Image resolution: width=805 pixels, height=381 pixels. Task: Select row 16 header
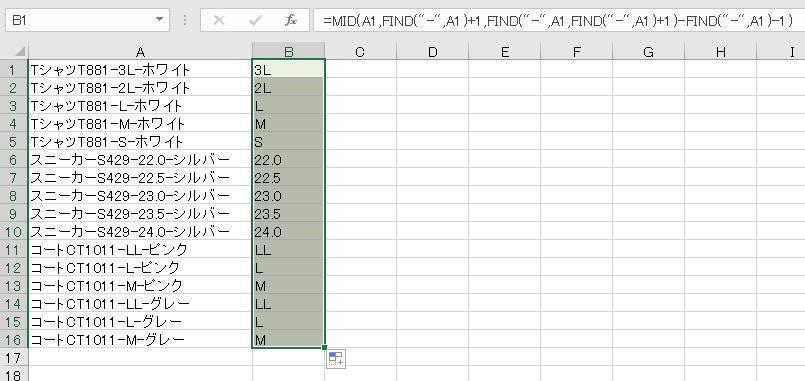point(14,339)
